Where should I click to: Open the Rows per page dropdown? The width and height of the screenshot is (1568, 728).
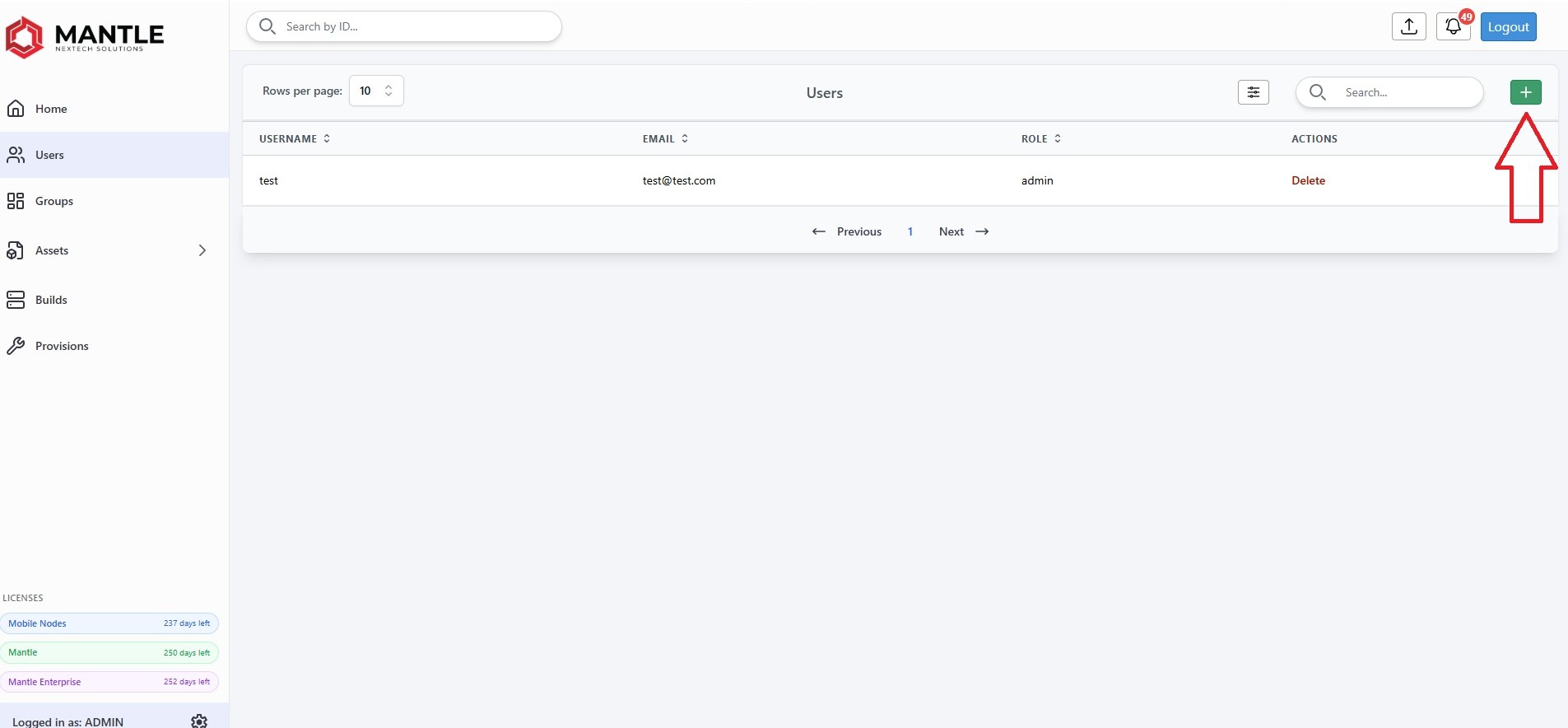pos(376,91)
